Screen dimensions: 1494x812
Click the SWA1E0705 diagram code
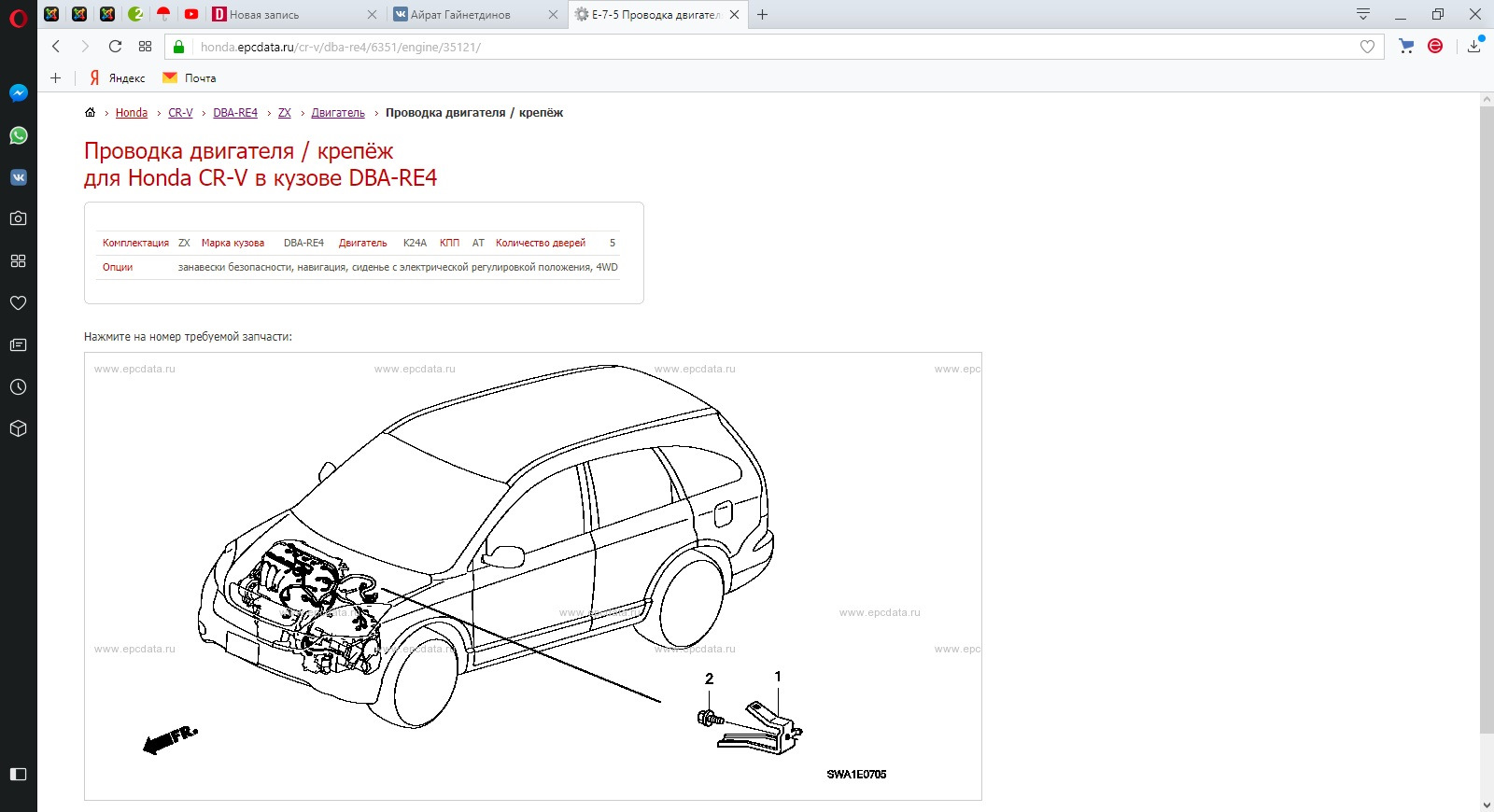coord(856,775)
